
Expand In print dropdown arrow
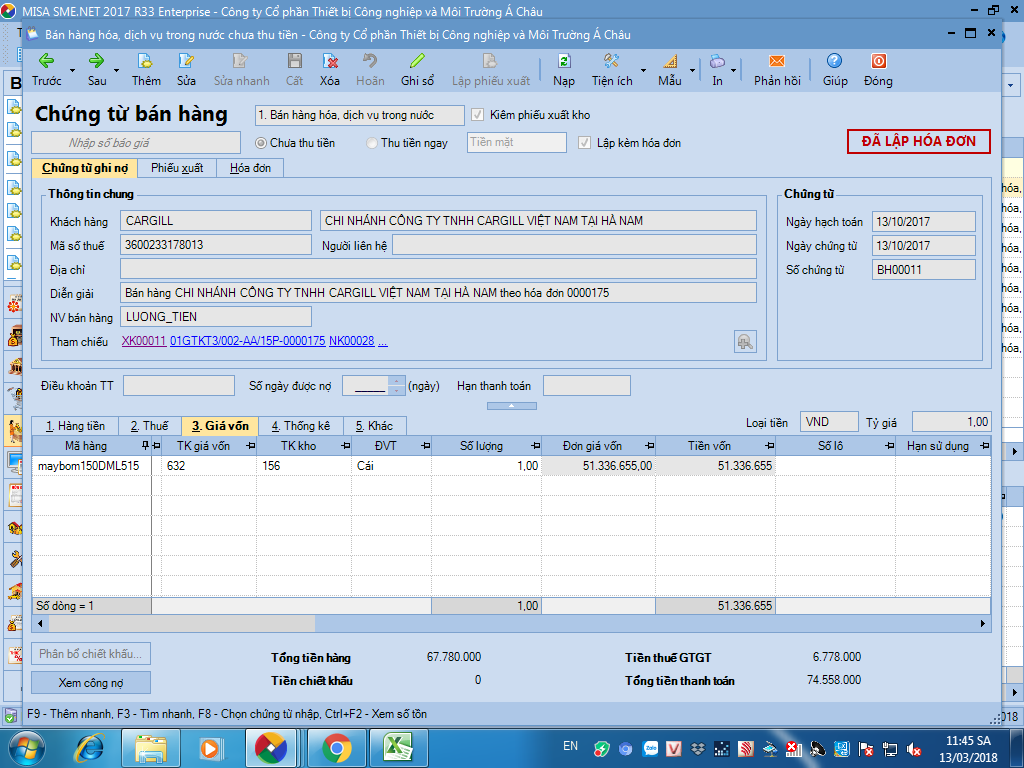click(x=733, y=70)
